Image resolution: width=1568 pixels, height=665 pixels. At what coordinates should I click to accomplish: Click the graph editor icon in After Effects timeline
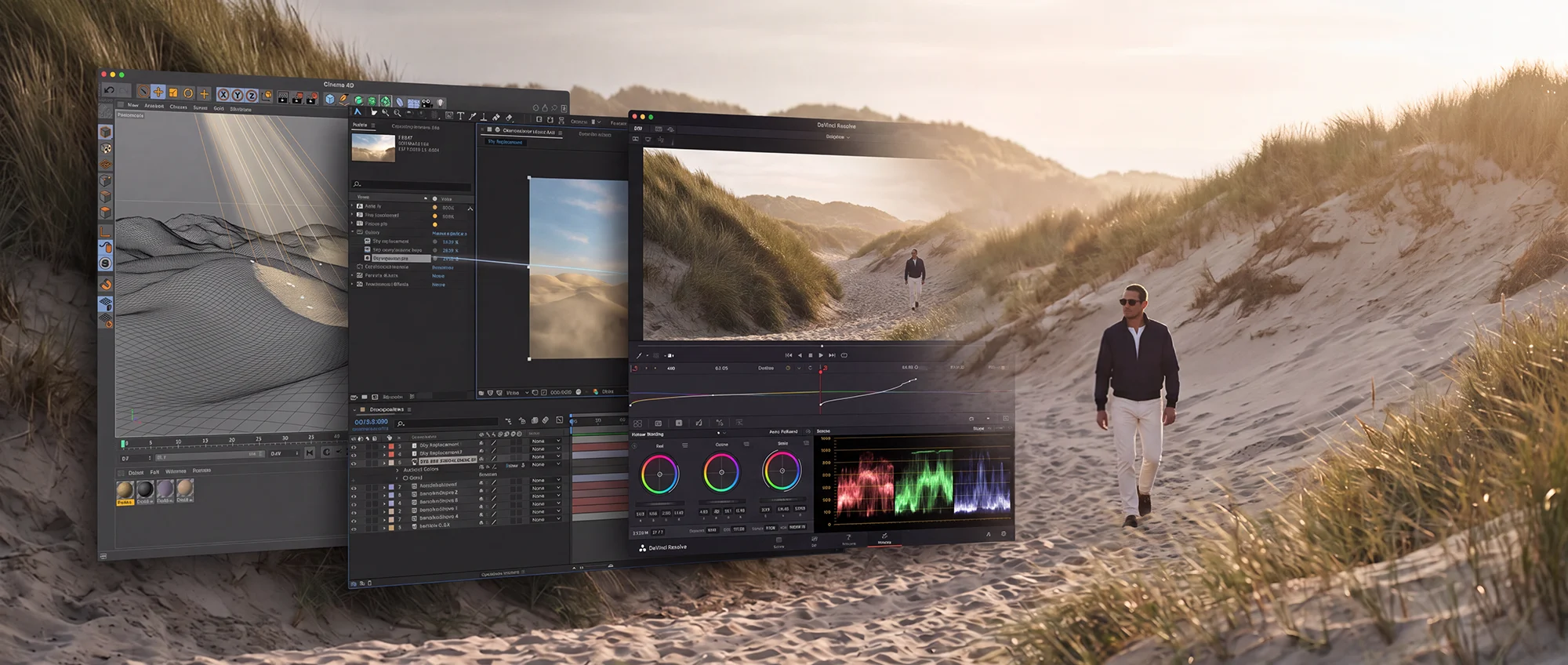pos(559,420)
